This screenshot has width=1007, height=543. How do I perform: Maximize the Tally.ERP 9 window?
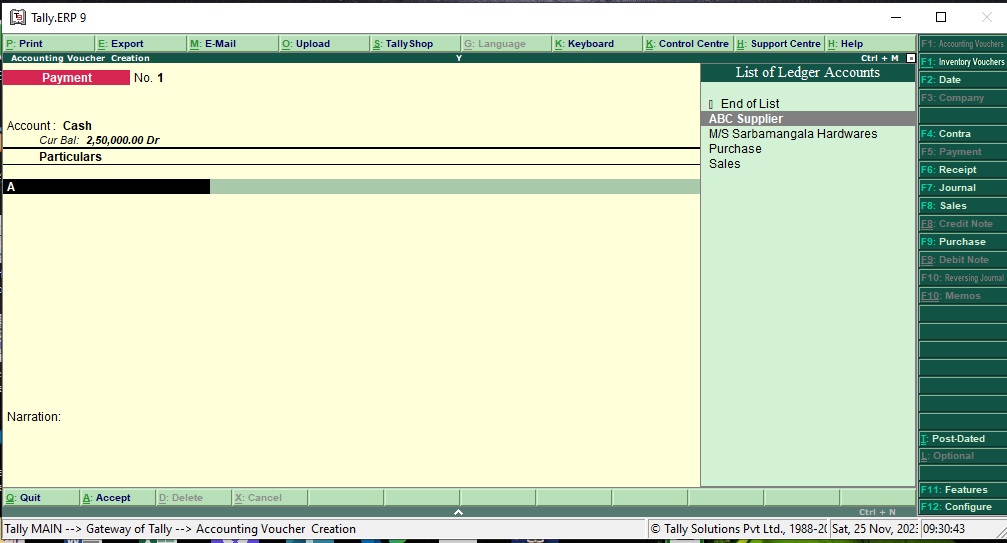tap(941, 17)
